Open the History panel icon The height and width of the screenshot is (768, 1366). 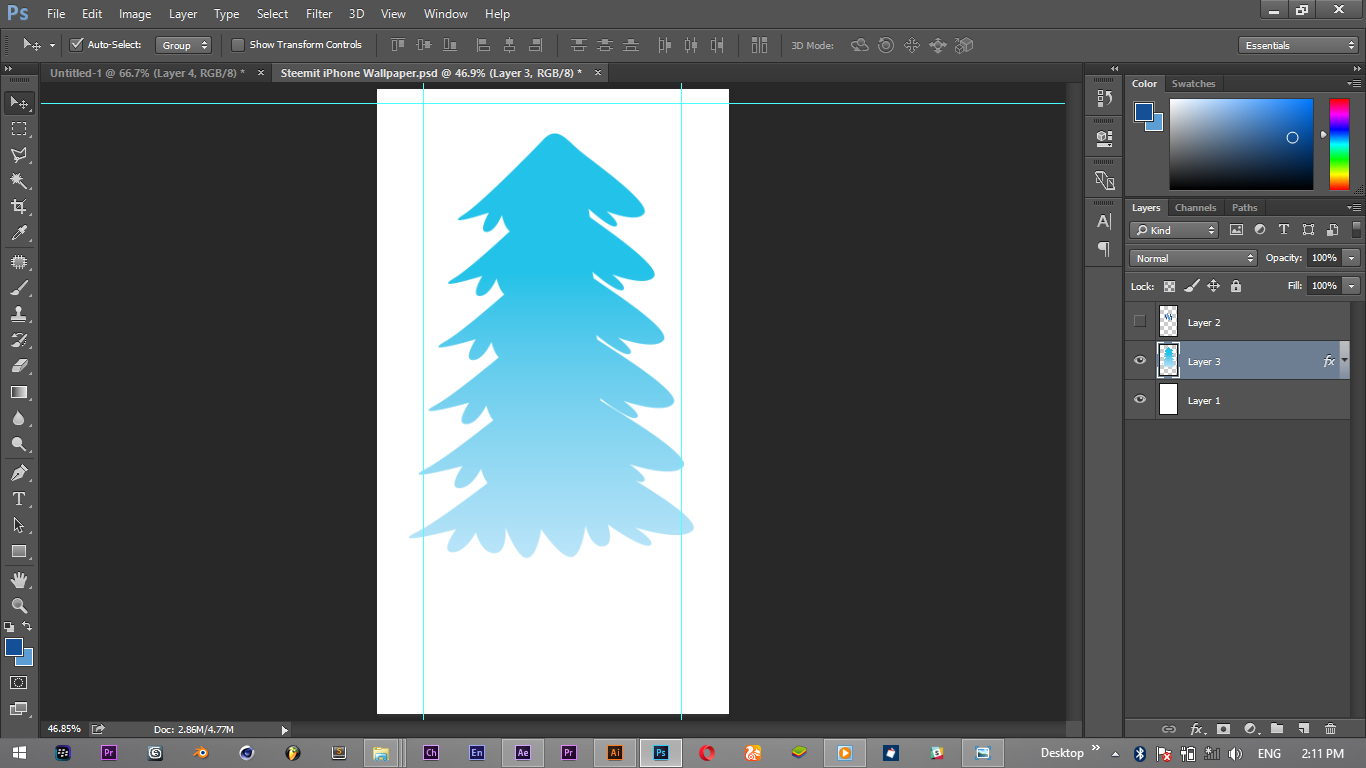point(1104,98)
